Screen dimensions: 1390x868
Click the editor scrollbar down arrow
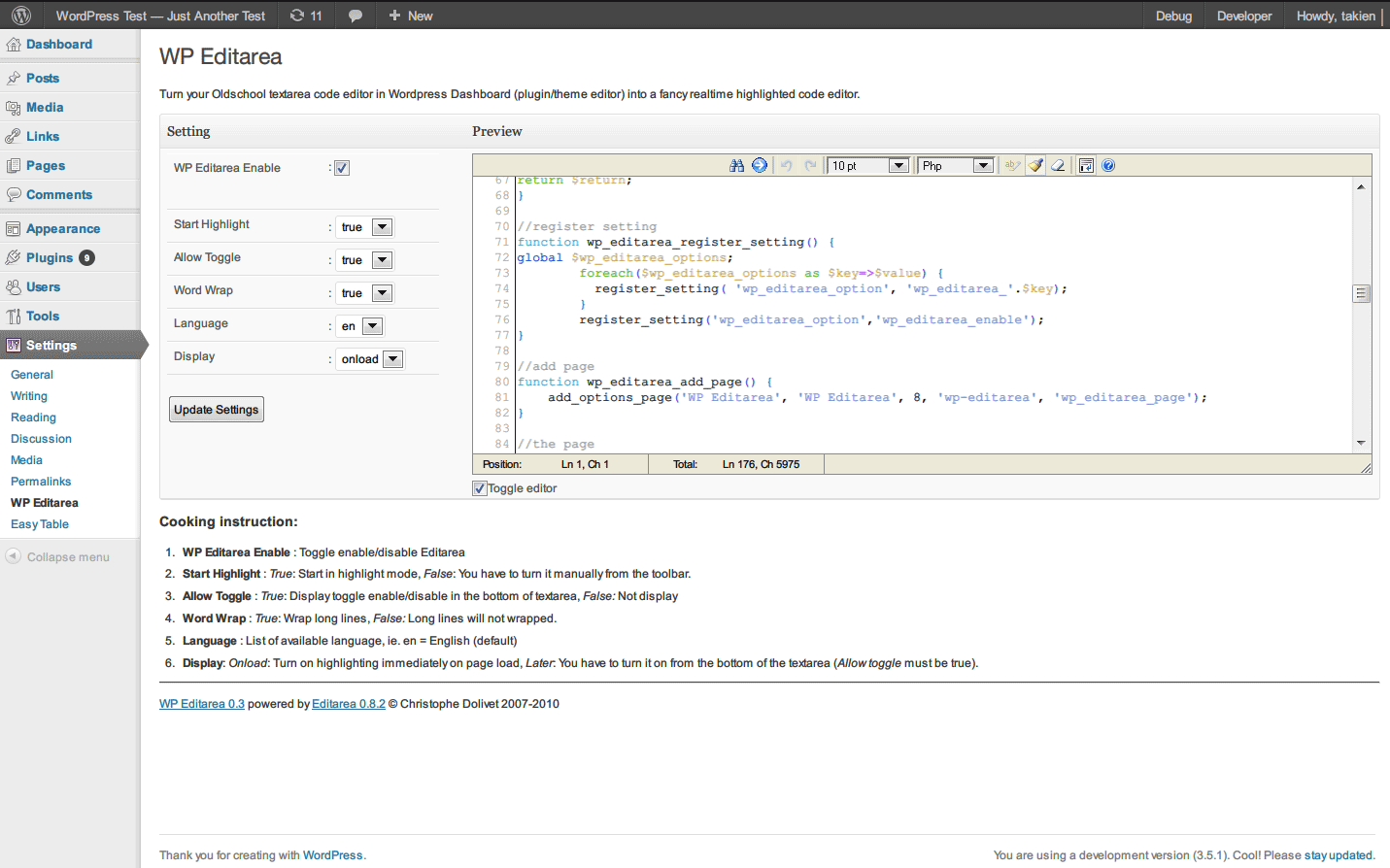point(1361,443)
